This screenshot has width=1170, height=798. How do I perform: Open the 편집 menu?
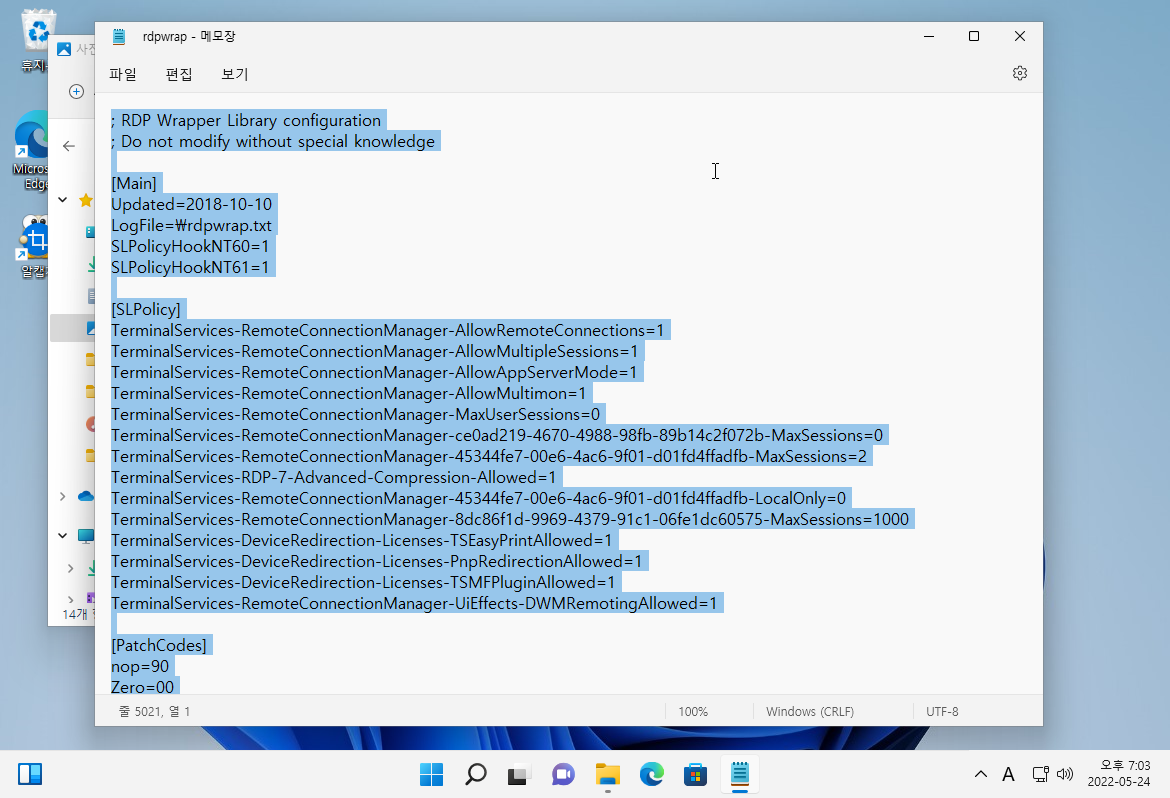click(179, 74)
